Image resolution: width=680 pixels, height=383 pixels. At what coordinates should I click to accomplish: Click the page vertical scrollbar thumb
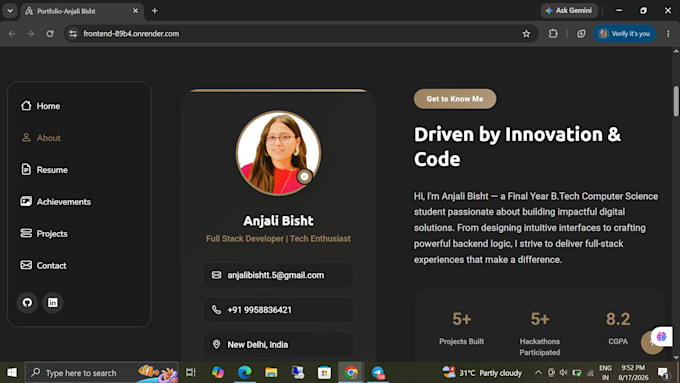tap(676, 101)
